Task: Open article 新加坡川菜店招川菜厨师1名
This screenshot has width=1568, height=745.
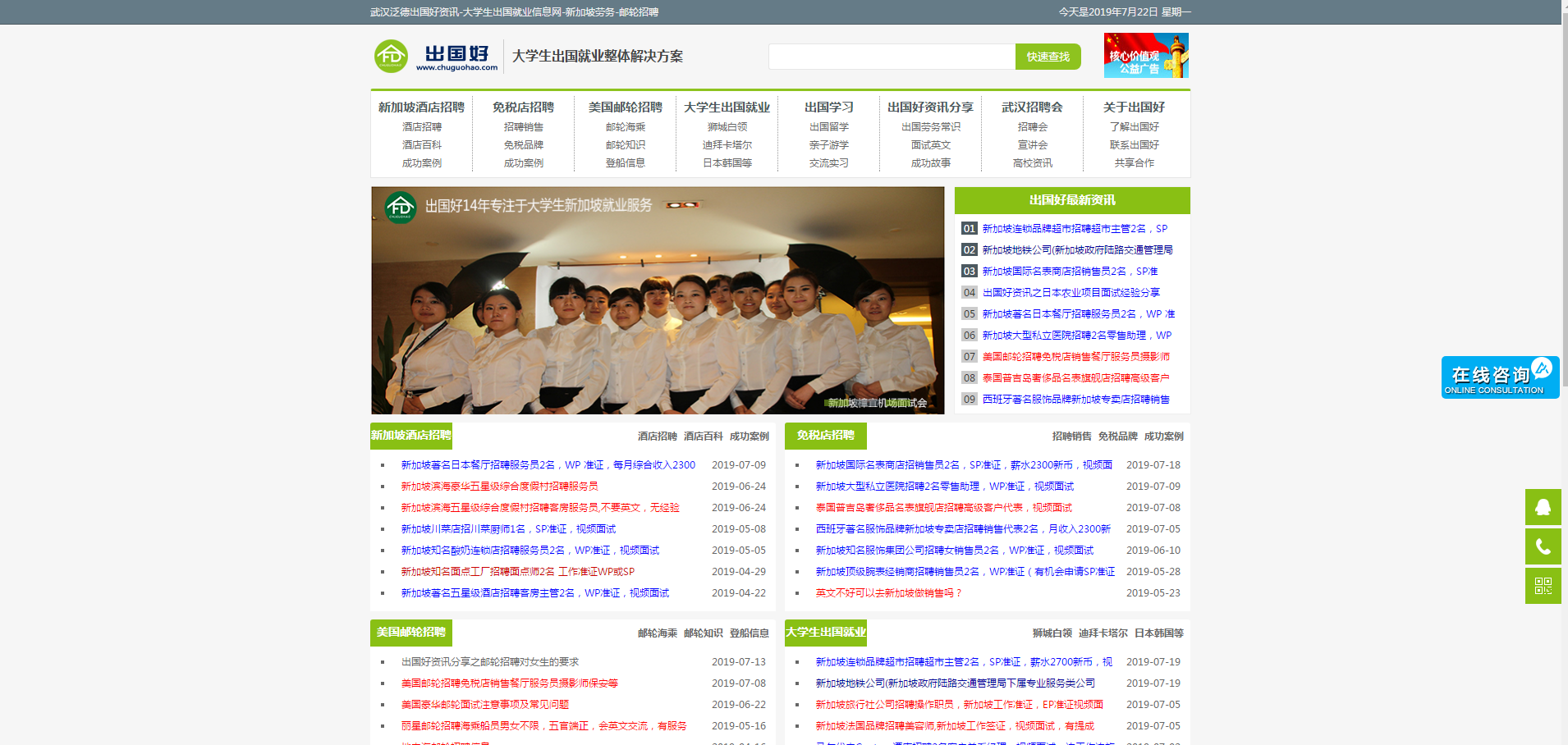Action: click(508, 529)
